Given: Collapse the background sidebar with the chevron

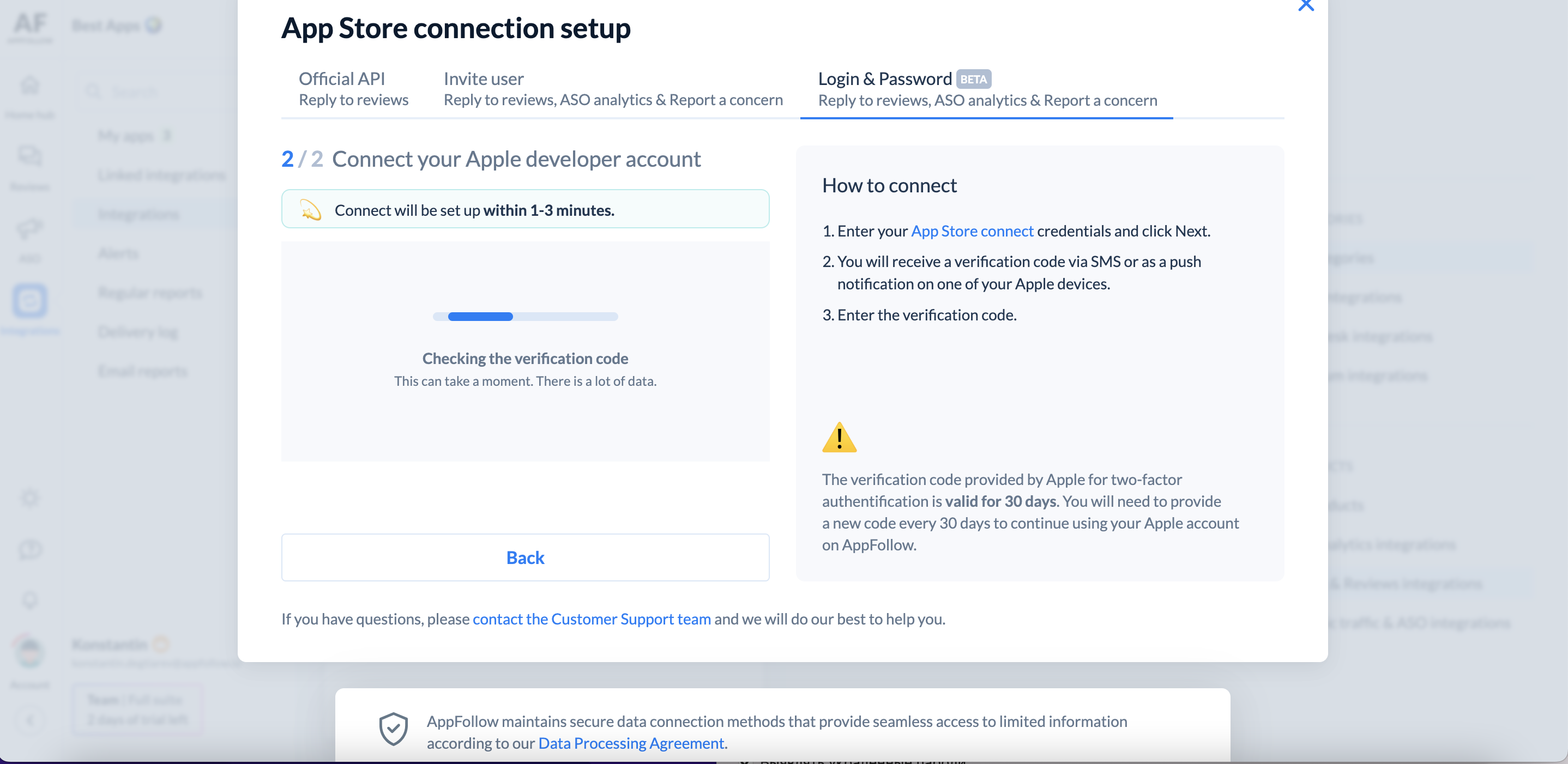Looking at the screenshot, I should pos(30,720).
